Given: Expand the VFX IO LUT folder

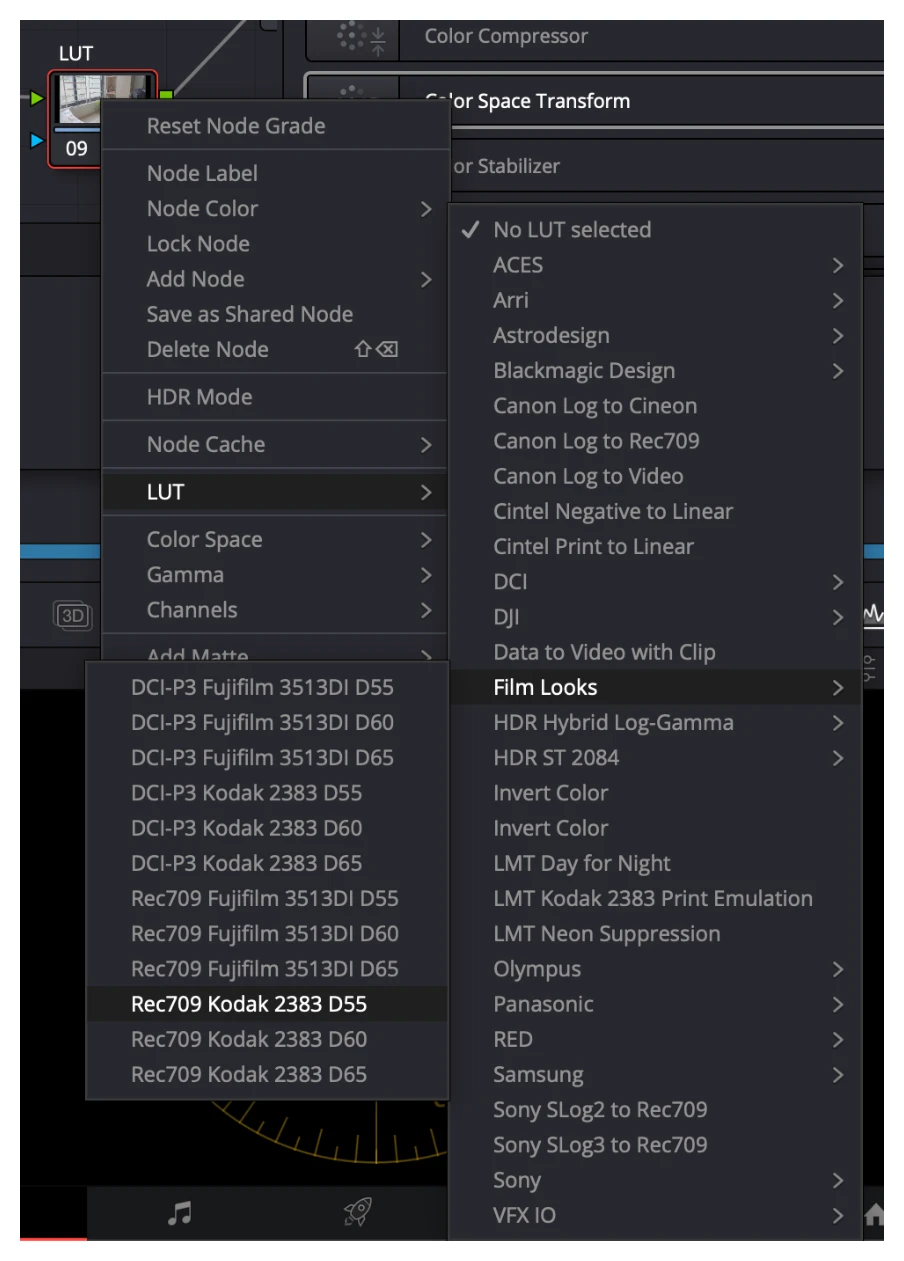Looking at the screenshot, I should coord(655,1216).
